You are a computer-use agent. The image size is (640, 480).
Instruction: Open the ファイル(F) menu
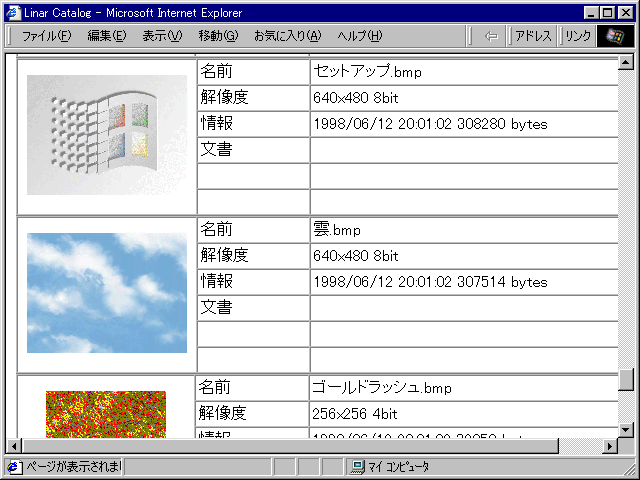point(46,36)
